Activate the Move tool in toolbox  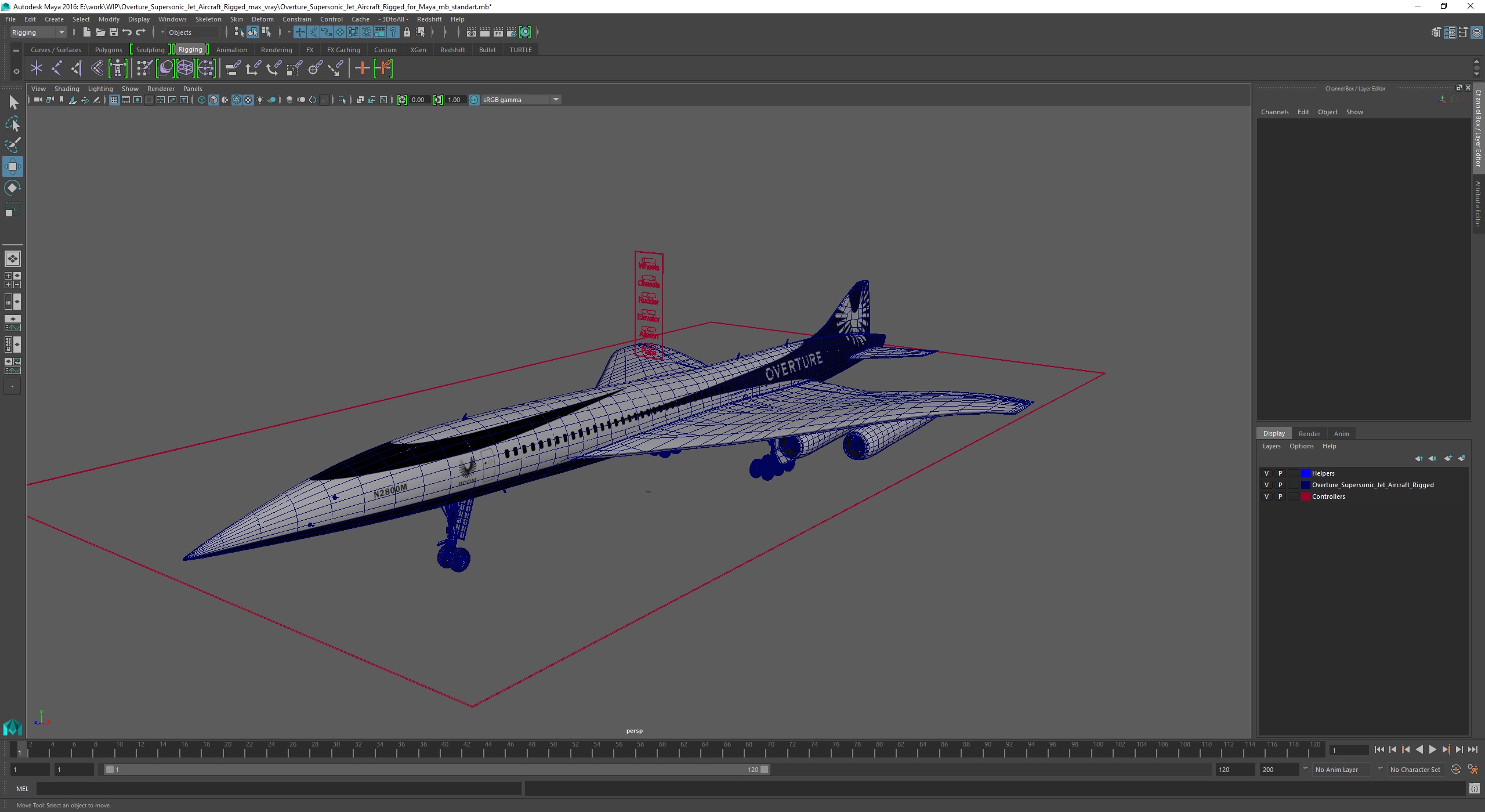coord(13,166)
